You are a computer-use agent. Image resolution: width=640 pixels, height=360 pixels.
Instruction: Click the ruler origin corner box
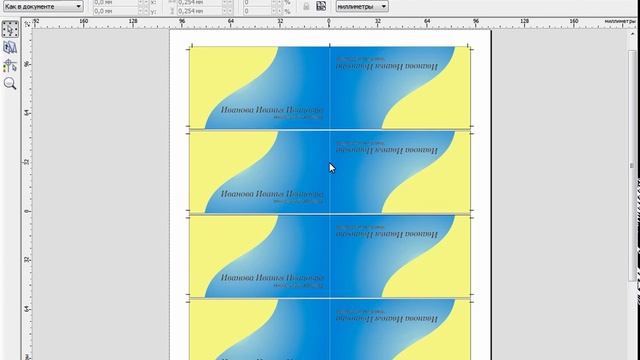click(27, 23)
